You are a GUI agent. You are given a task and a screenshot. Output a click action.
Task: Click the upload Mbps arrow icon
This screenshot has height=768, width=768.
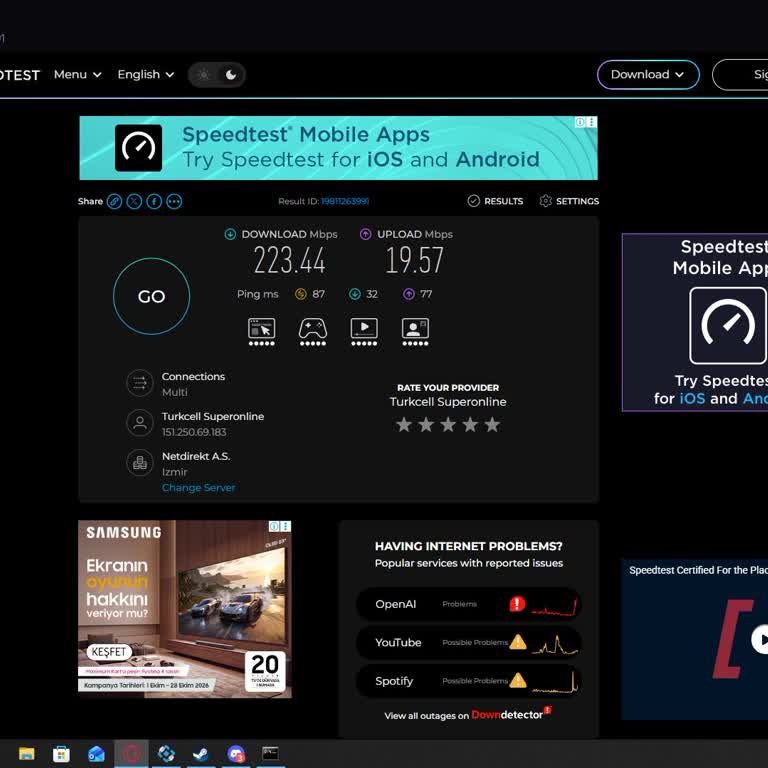365,234
